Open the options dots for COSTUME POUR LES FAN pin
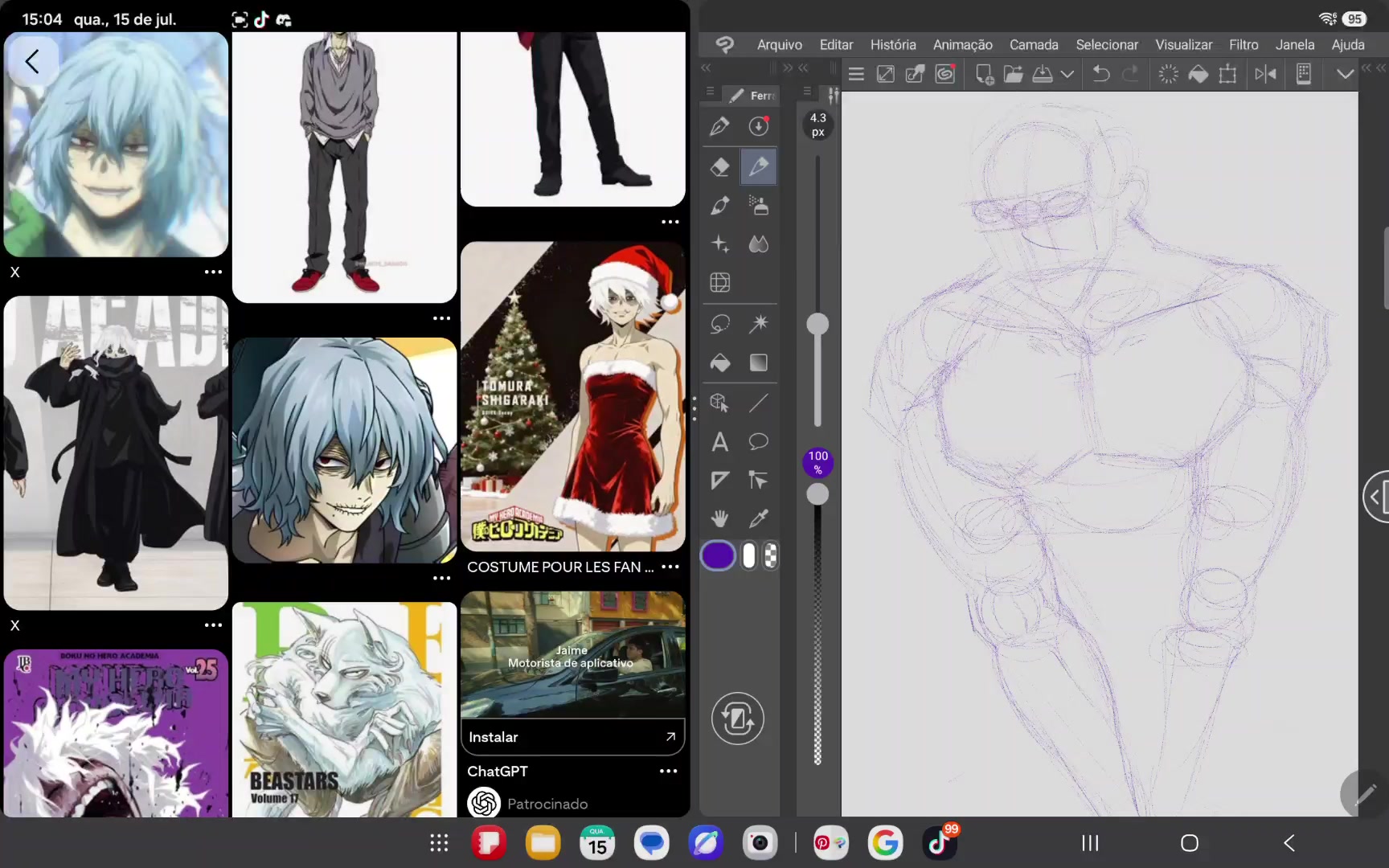The image size is (1389, 868). pyautogui.click(x=670, y=567)
